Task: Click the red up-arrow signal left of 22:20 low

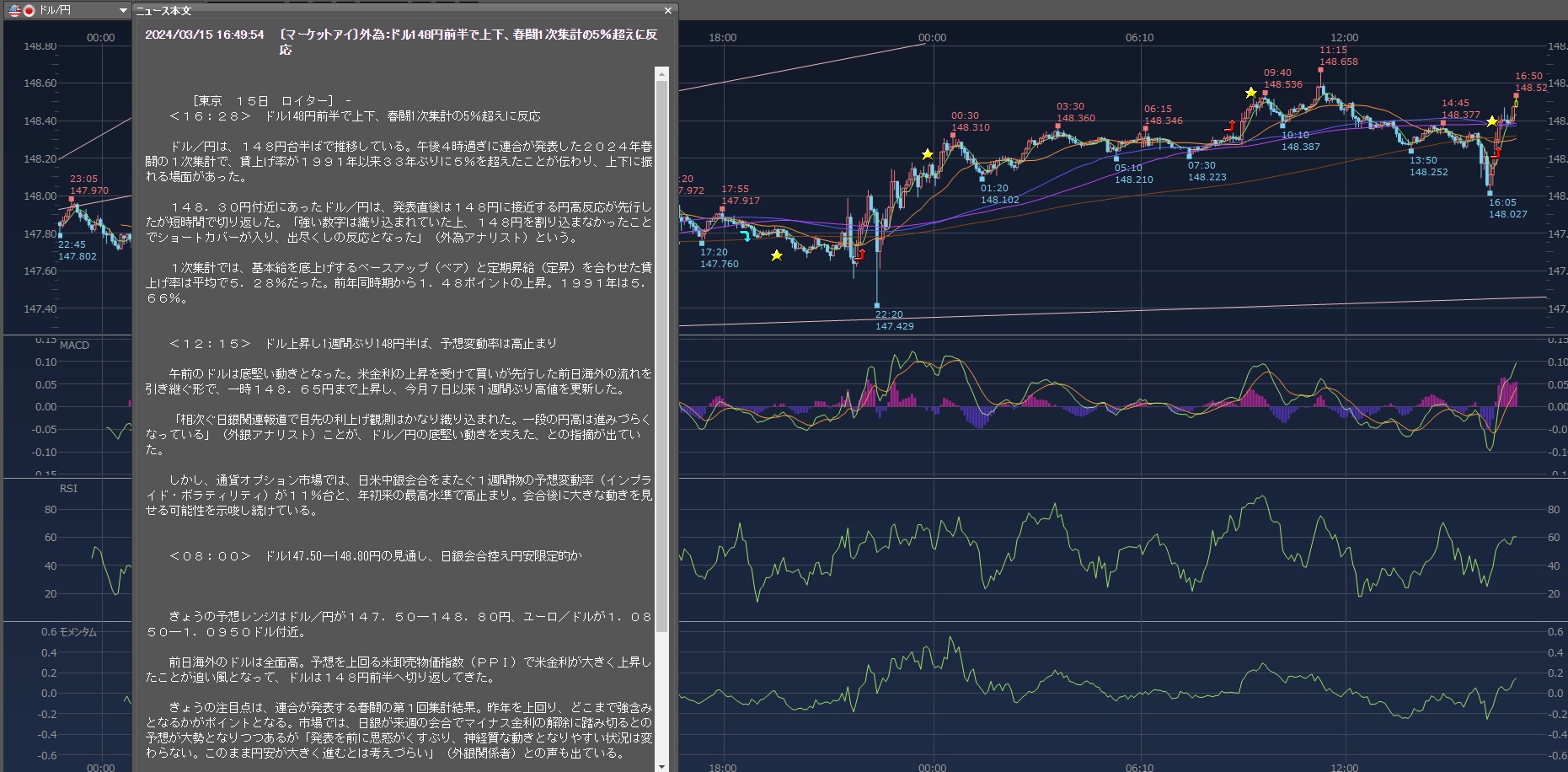Action: 859,255
